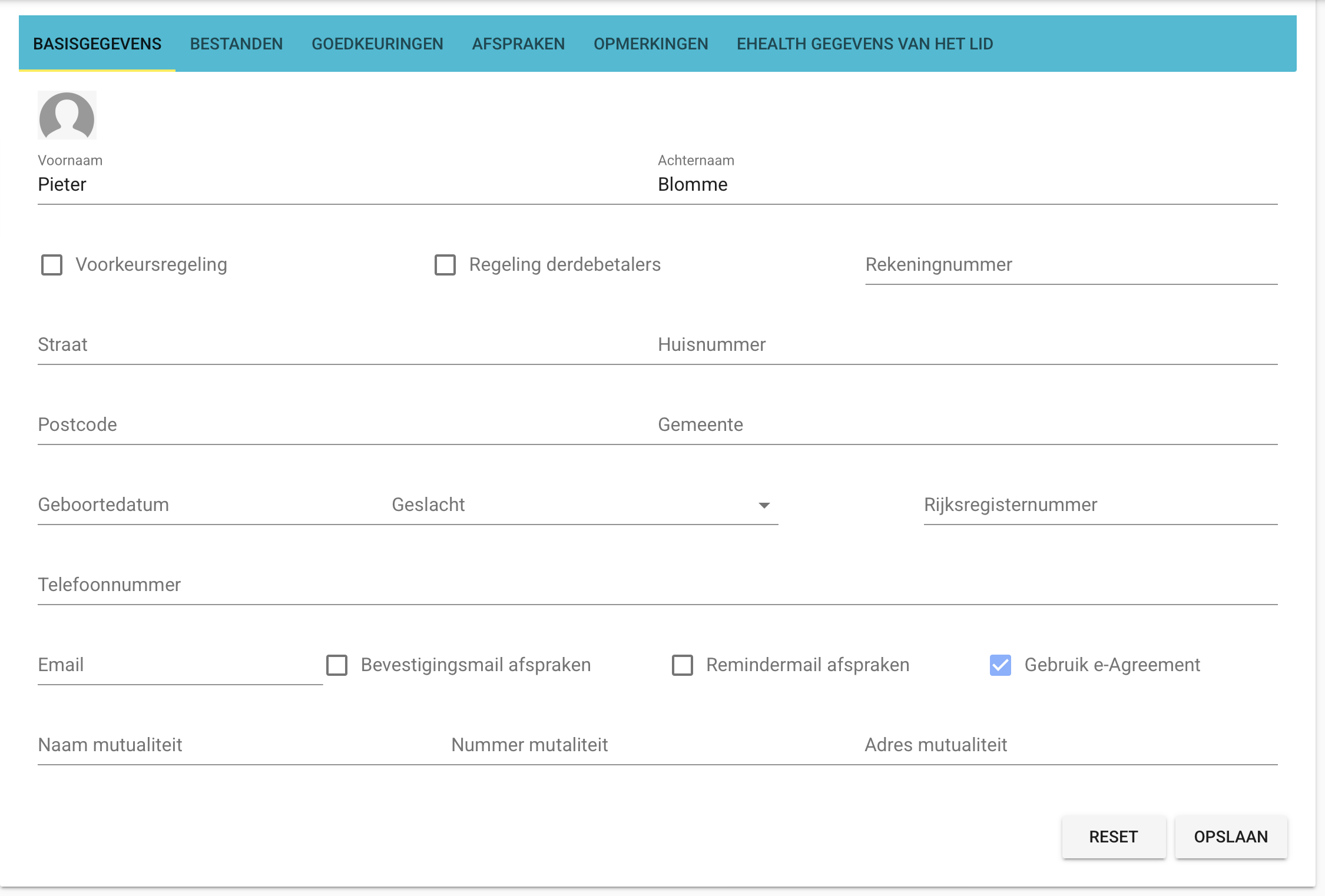The image size is (1325, 896).
Task: Open the Geslacht dropdown
Action: [x=763, y=505]
